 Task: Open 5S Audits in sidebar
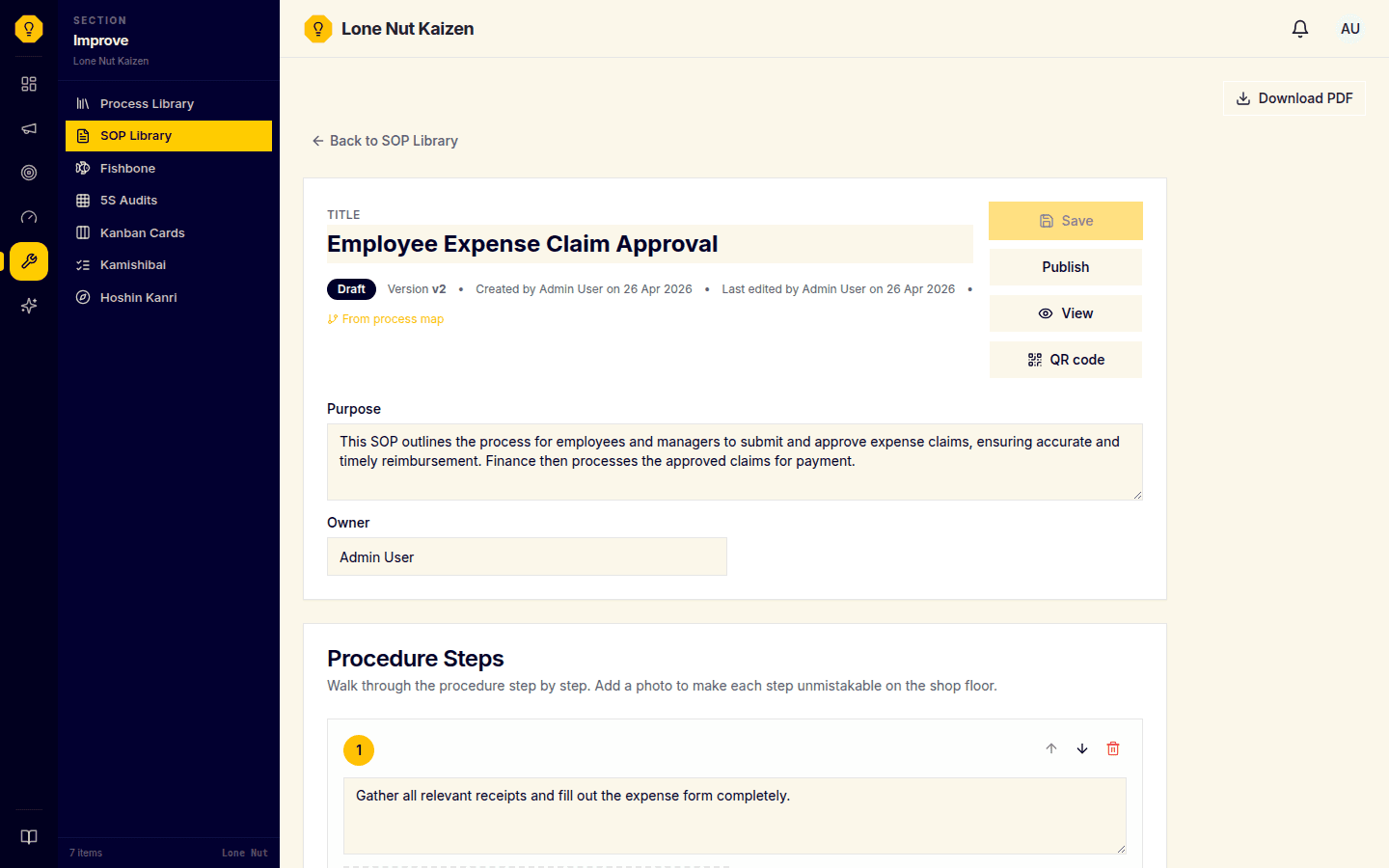coord(169,201)
